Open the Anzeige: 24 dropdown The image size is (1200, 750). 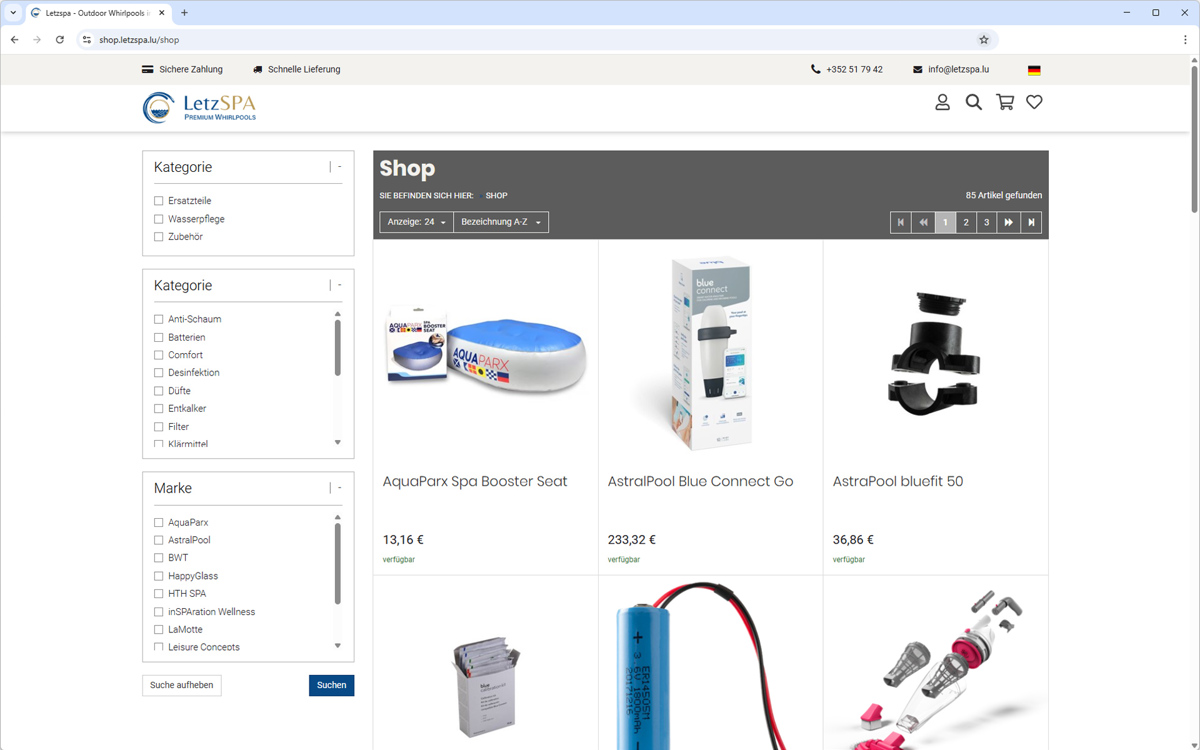(416, 222)
